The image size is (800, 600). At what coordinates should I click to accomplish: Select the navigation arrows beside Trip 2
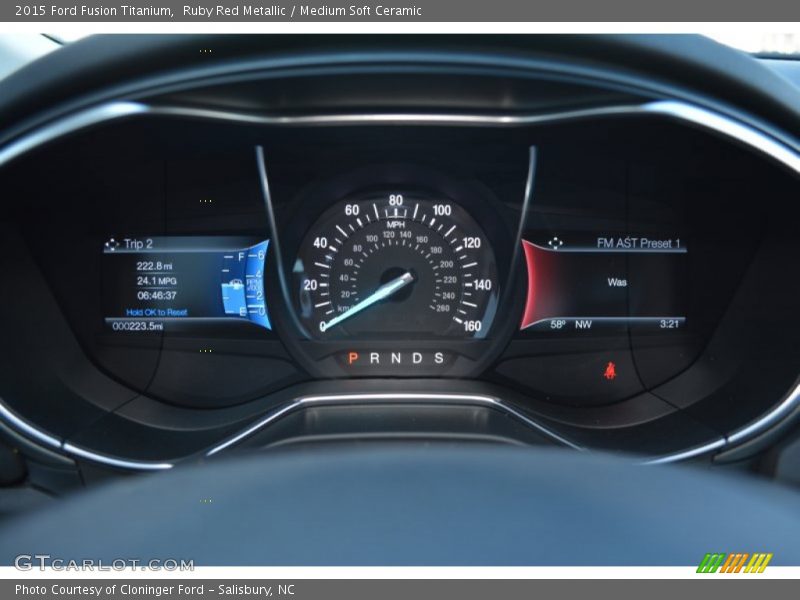coord(111,244)
